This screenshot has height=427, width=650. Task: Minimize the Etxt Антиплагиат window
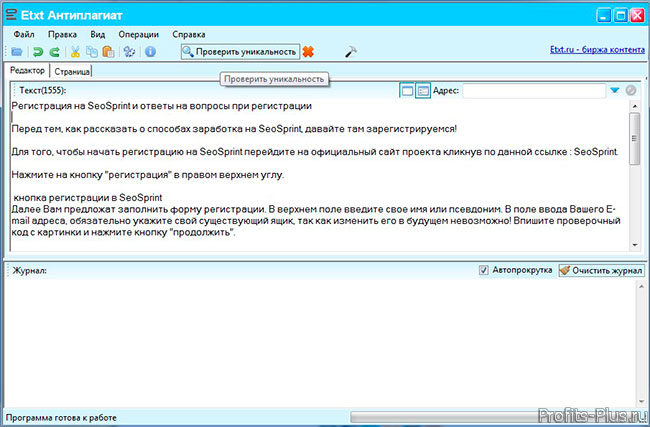pos(604,16)
